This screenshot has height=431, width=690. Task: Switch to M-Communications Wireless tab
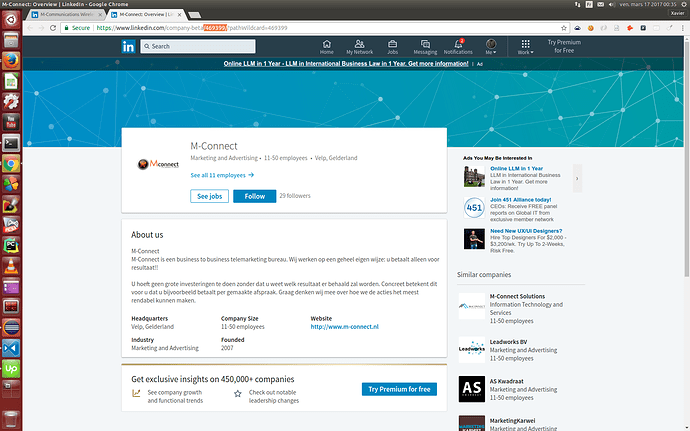click(x=66, y=15)
